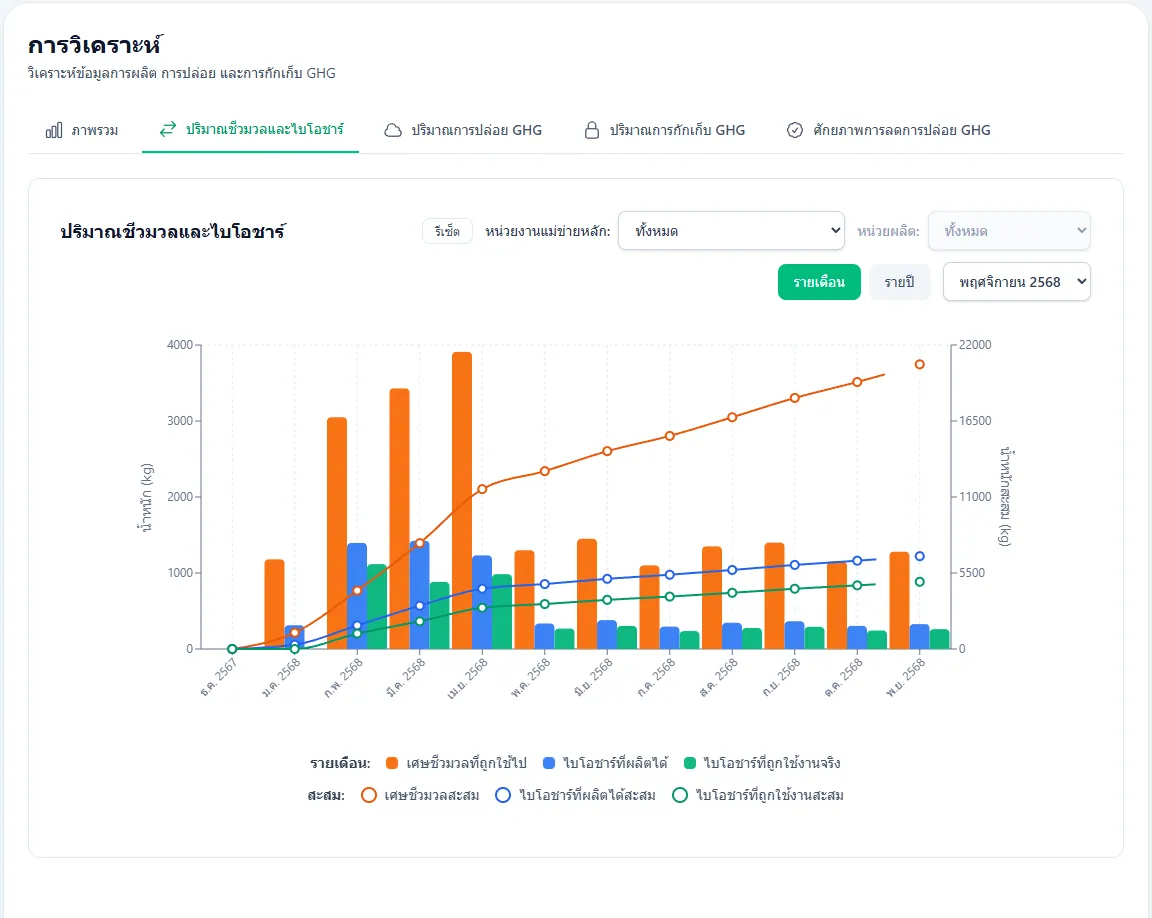The image size is (1152, 918).
Task: Click the blue bar for ก.พ. 2568
Action: (357, 596)
